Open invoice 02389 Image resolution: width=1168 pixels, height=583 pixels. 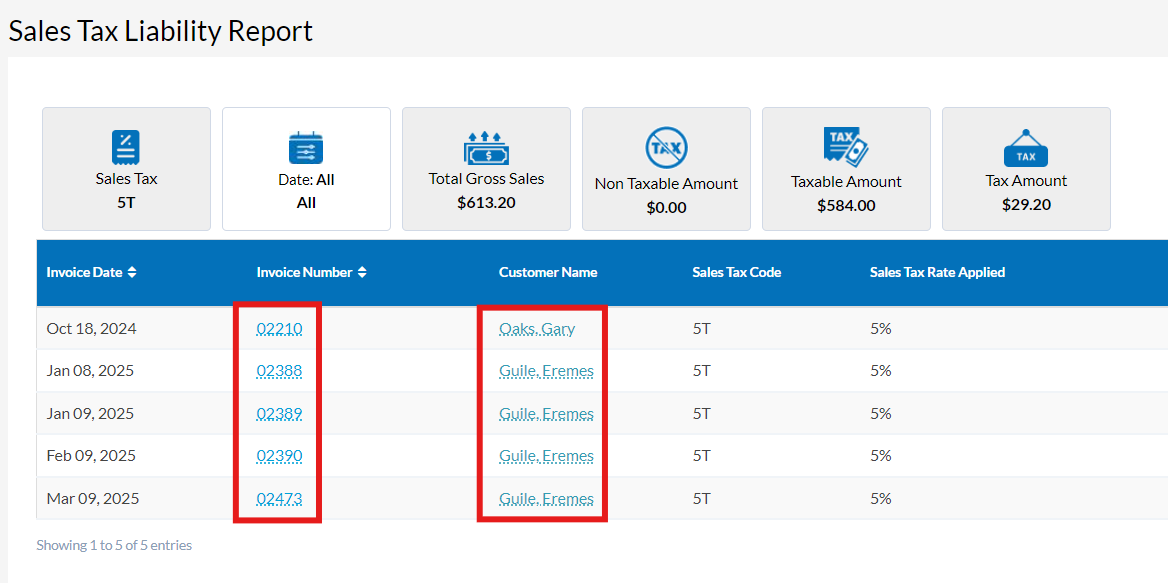click(279, 413)
